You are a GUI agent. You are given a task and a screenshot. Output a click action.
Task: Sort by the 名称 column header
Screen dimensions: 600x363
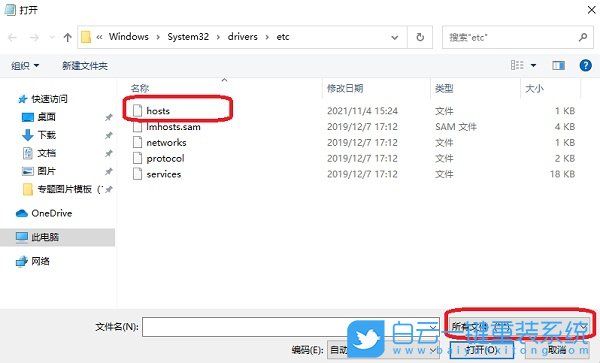140,89
